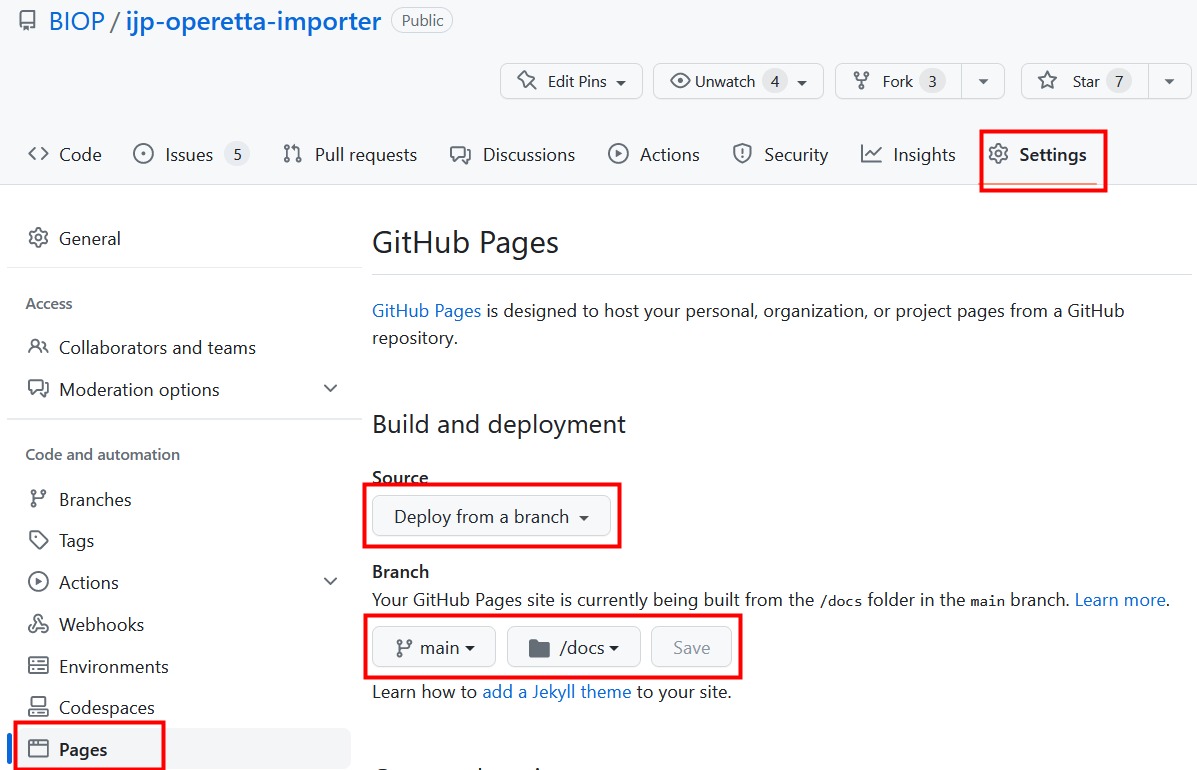Click the Unwatch button
The image size is (1197, 770).
(738, 81)
